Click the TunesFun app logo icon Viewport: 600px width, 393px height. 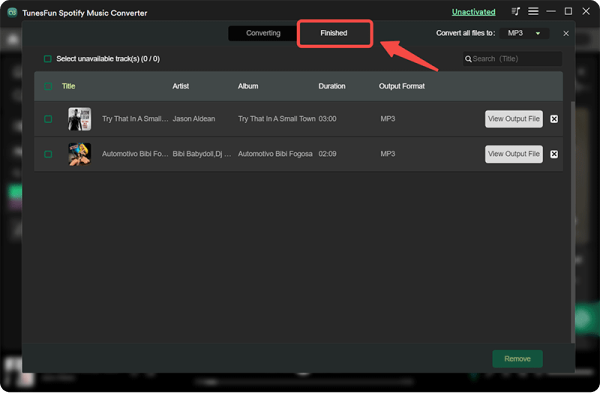(12, 12)
